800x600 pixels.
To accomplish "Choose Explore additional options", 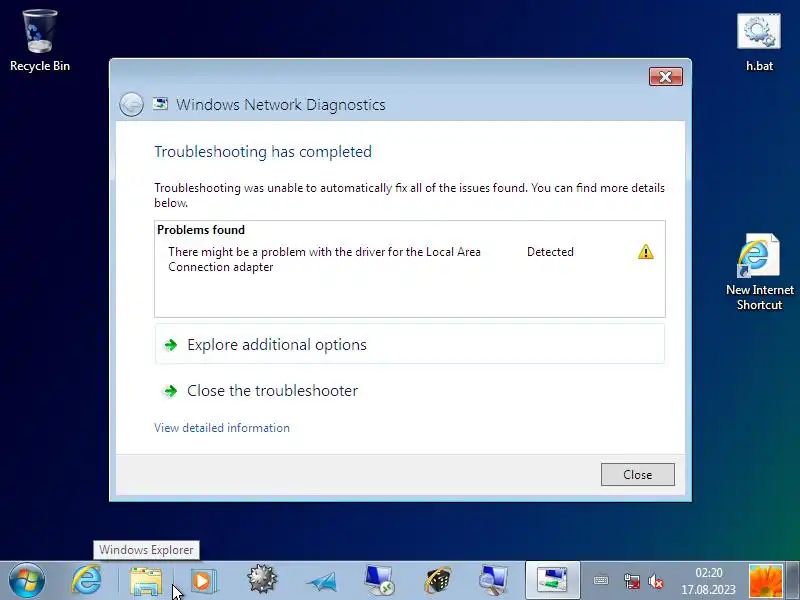I will point(410,344).
